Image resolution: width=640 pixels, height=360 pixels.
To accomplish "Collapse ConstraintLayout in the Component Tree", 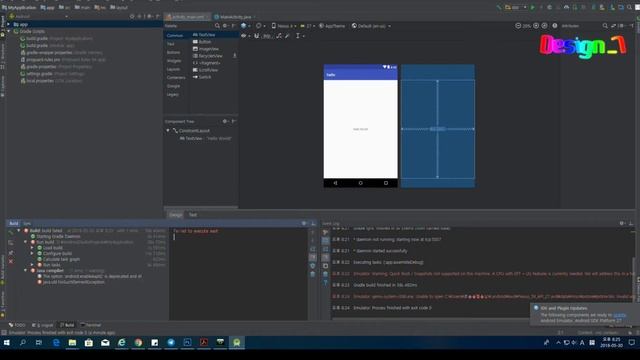I will 168,131.
